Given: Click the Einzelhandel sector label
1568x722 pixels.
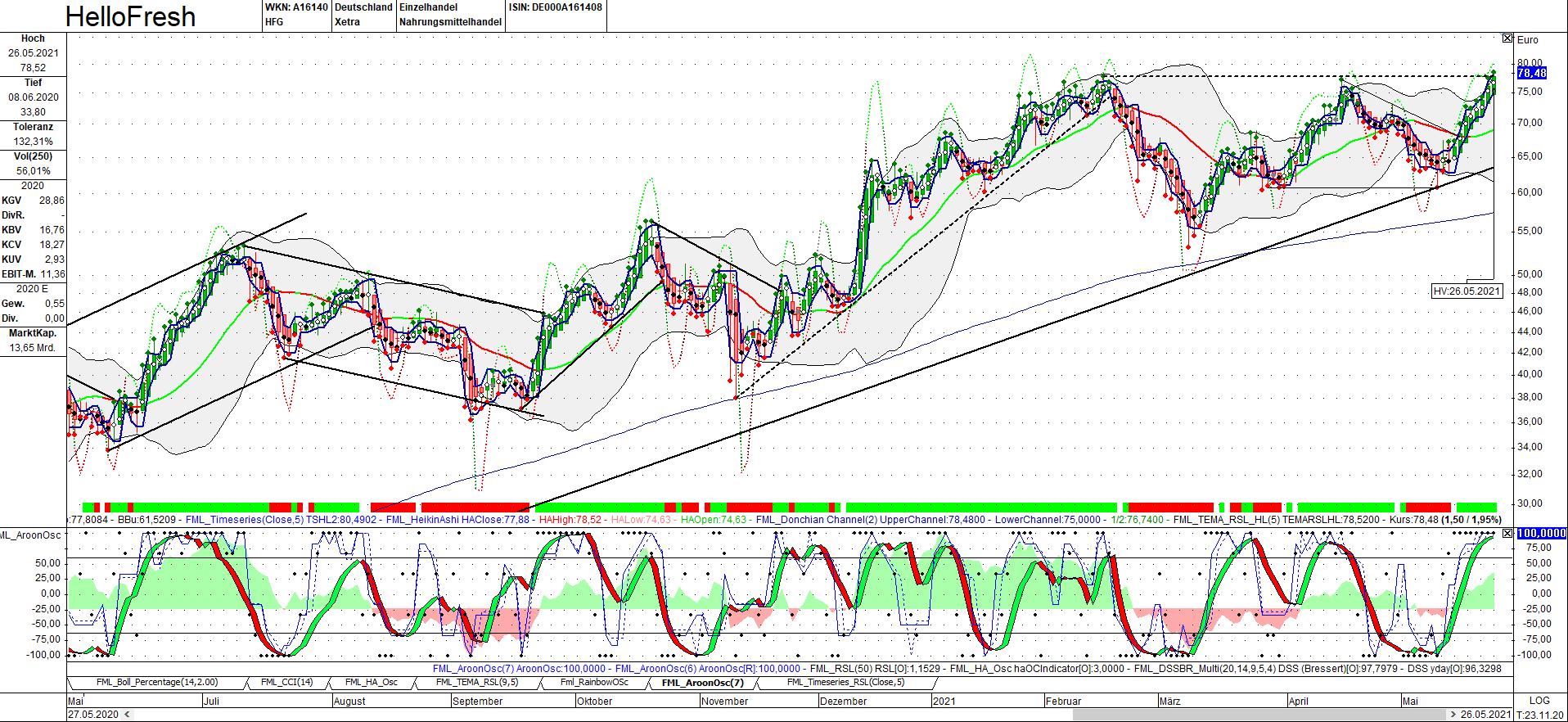Looking at the screenshot, I should pyautogui.click(x=428, y=7).
